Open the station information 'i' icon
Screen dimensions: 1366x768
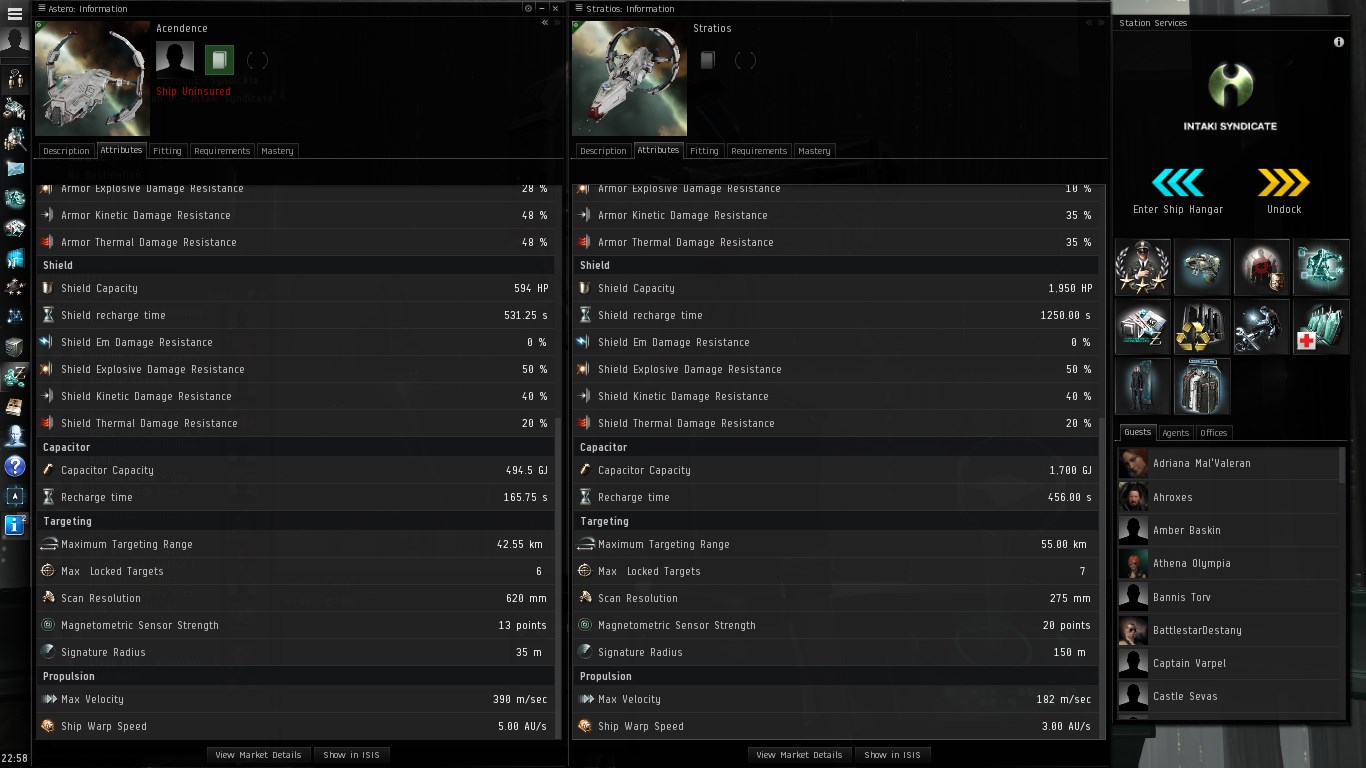click(x=1339, y=42)
